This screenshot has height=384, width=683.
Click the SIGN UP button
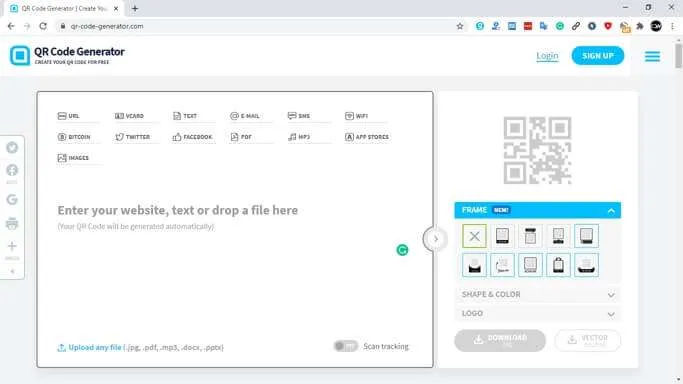[598, 56]
